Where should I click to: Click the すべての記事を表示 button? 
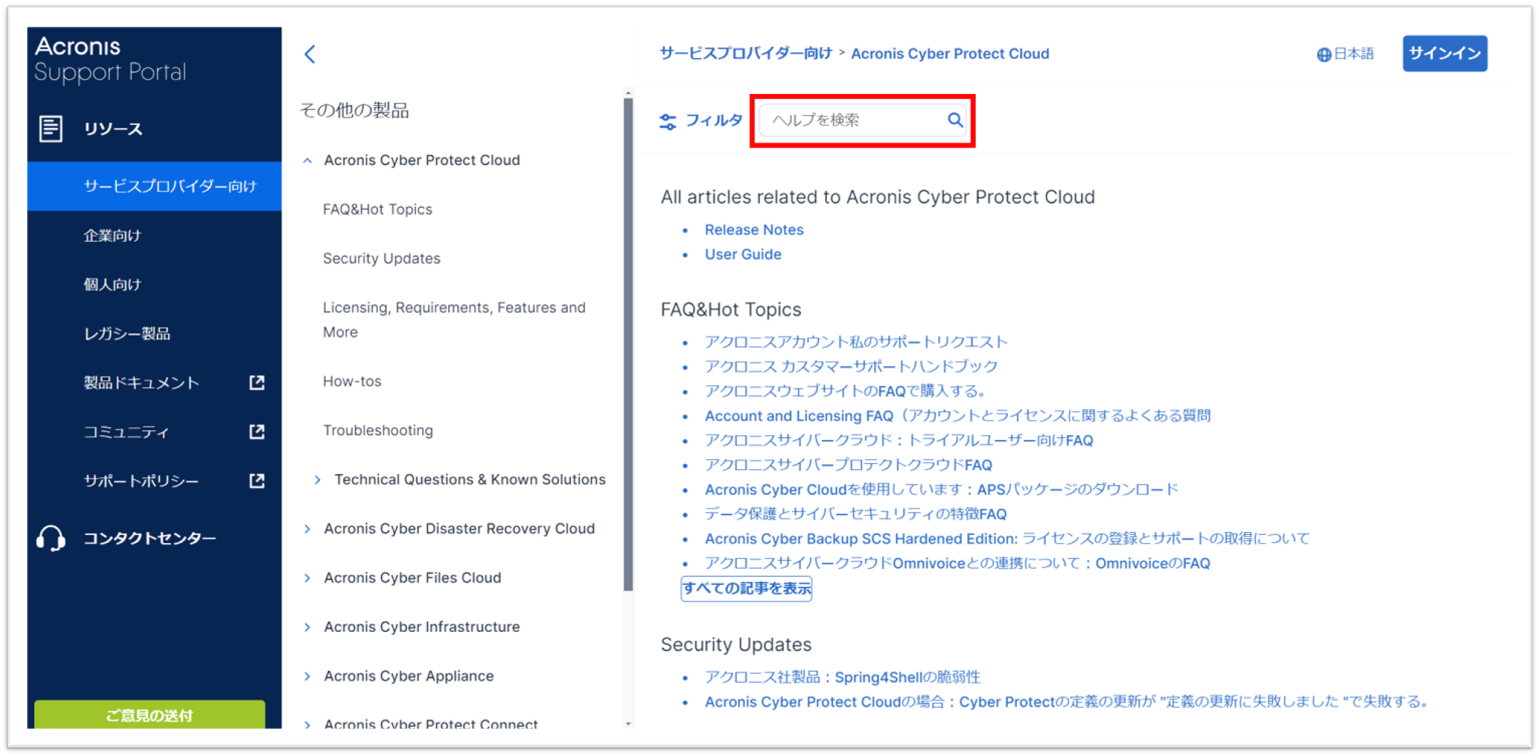pos(746,588)
